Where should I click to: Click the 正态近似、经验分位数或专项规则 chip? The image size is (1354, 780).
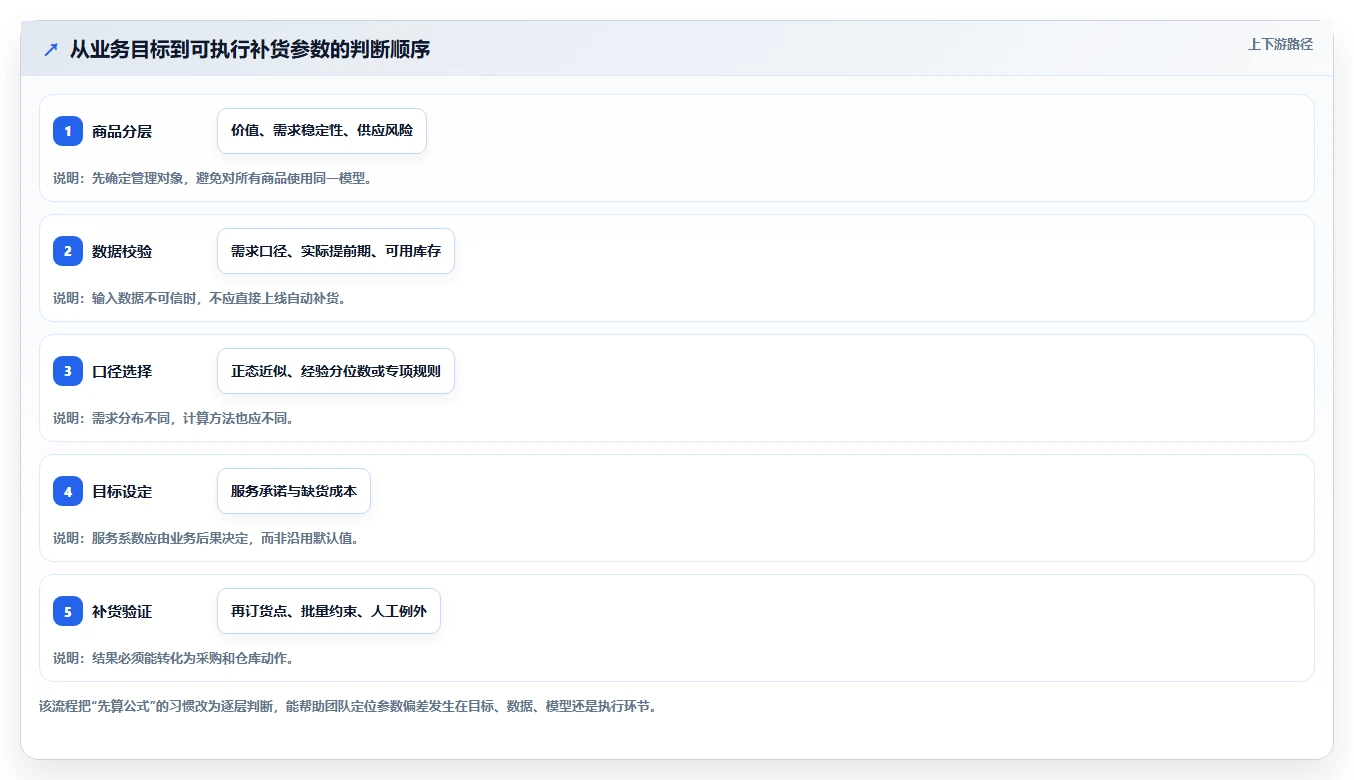point(336,371)
